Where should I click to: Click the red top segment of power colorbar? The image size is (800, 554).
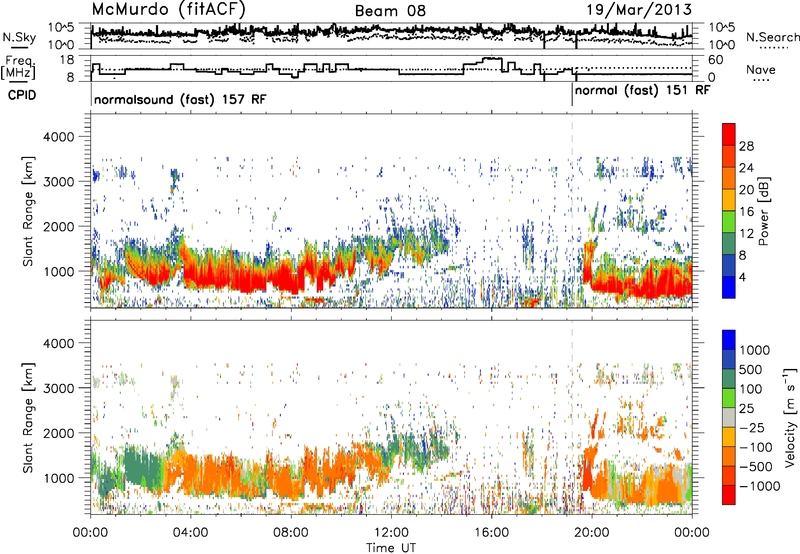(729, 134)
